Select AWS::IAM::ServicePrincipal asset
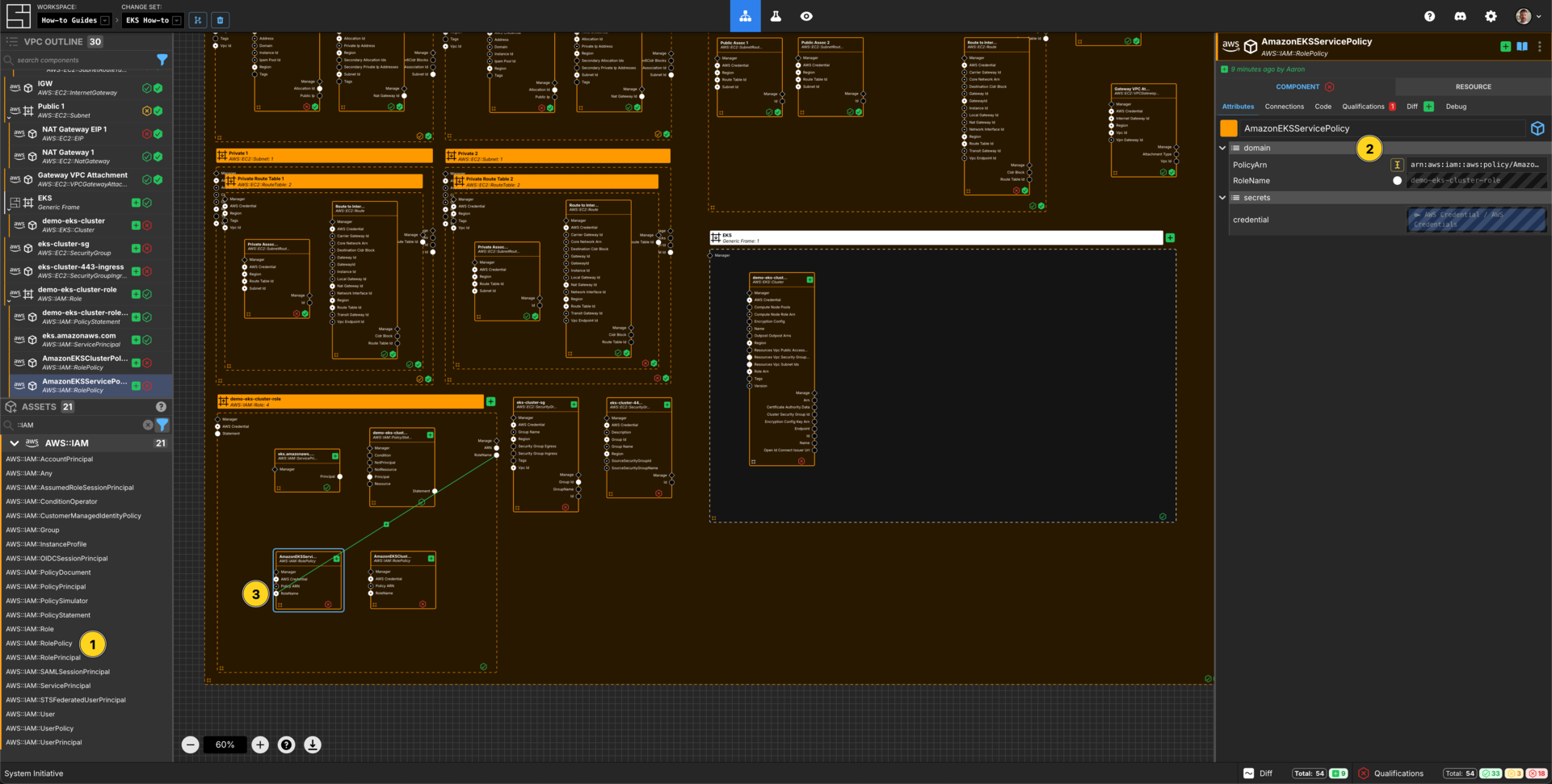This screenshot has height=784, width=1552. (48, 685)
